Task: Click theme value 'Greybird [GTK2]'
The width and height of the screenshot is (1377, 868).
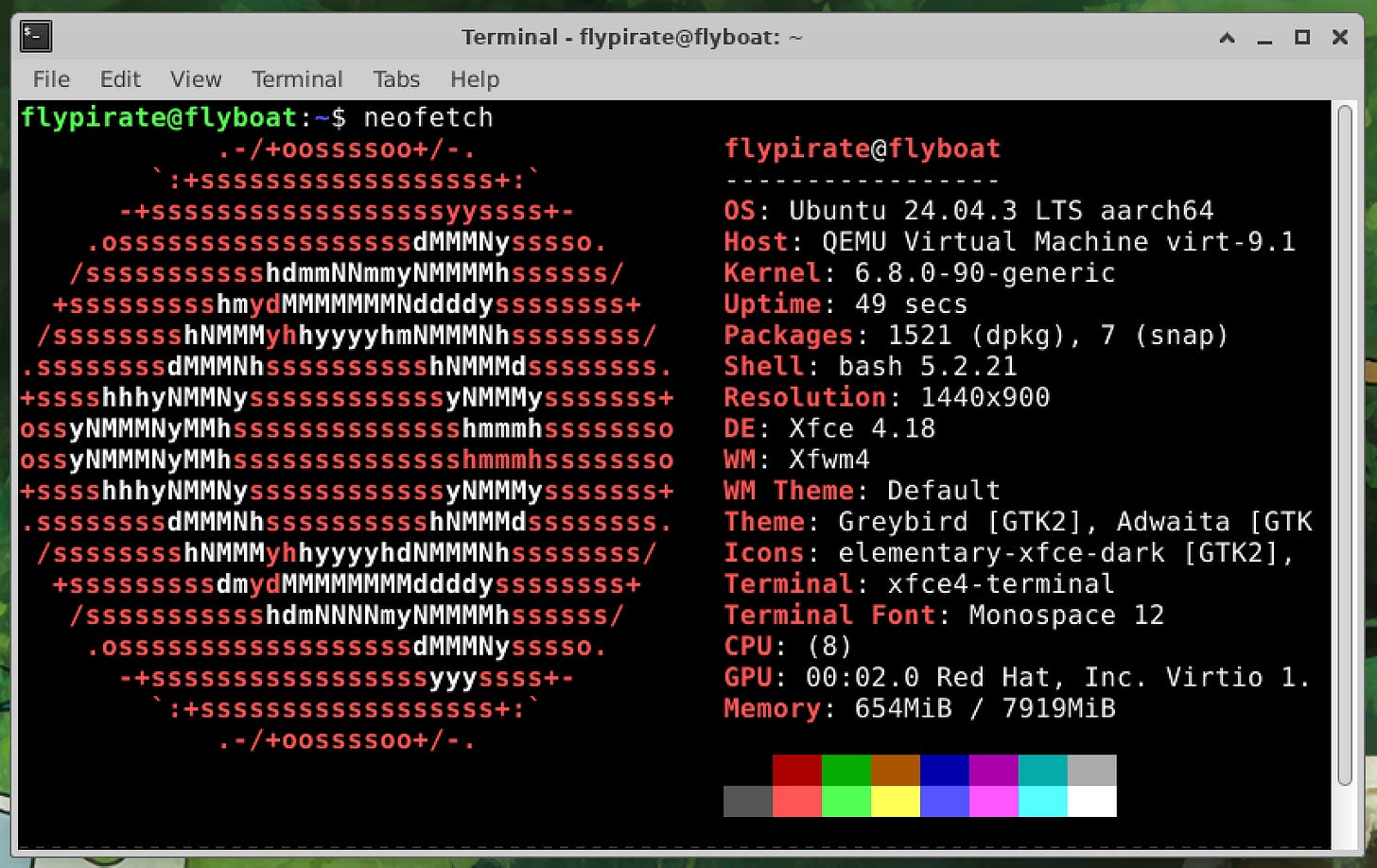Action: coord(968,522)
